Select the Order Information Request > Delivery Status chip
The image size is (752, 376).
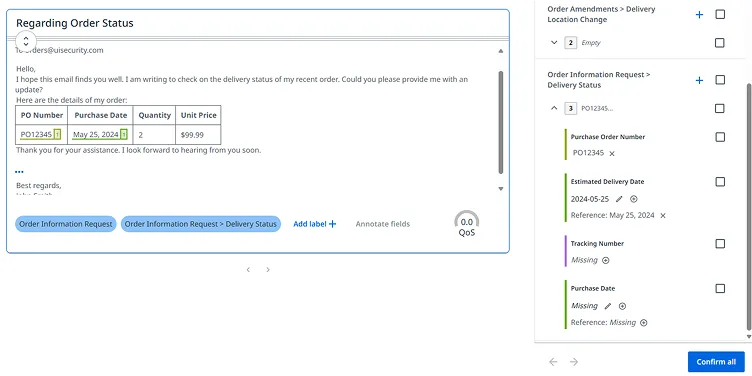[x=200, y=224]
